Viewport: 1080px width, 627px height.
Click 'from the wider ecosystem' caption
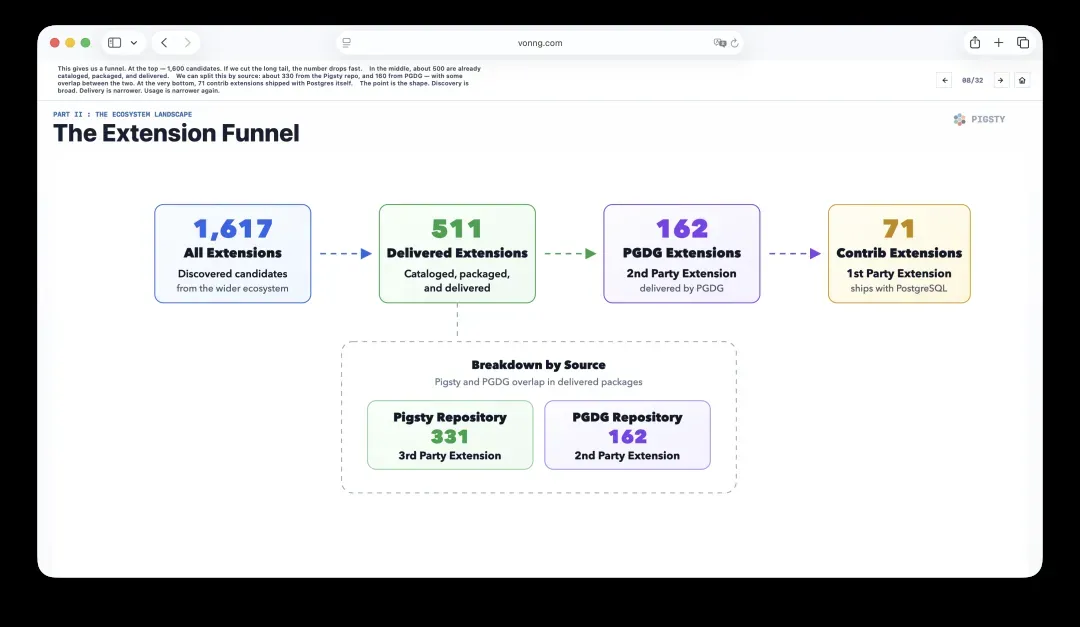[233, 289]
